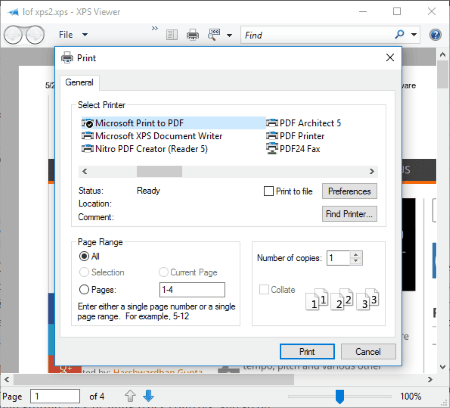This screenshot has width=450, height=408.
Task: Open the blue Help icon
Action: point(435,35)
